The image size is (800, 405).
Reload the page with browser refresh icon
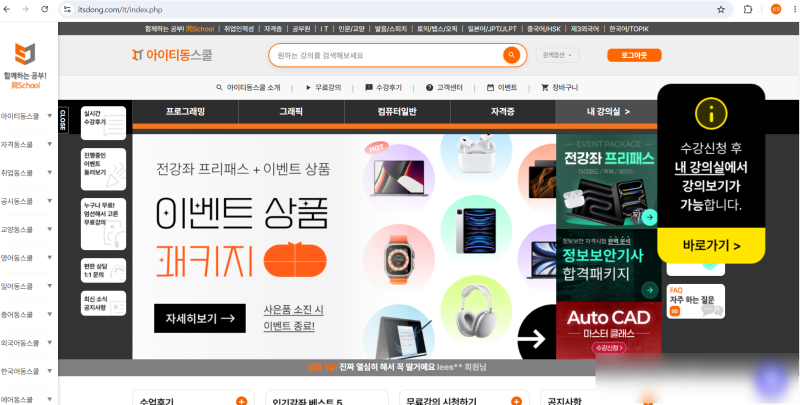click(44, 9)
